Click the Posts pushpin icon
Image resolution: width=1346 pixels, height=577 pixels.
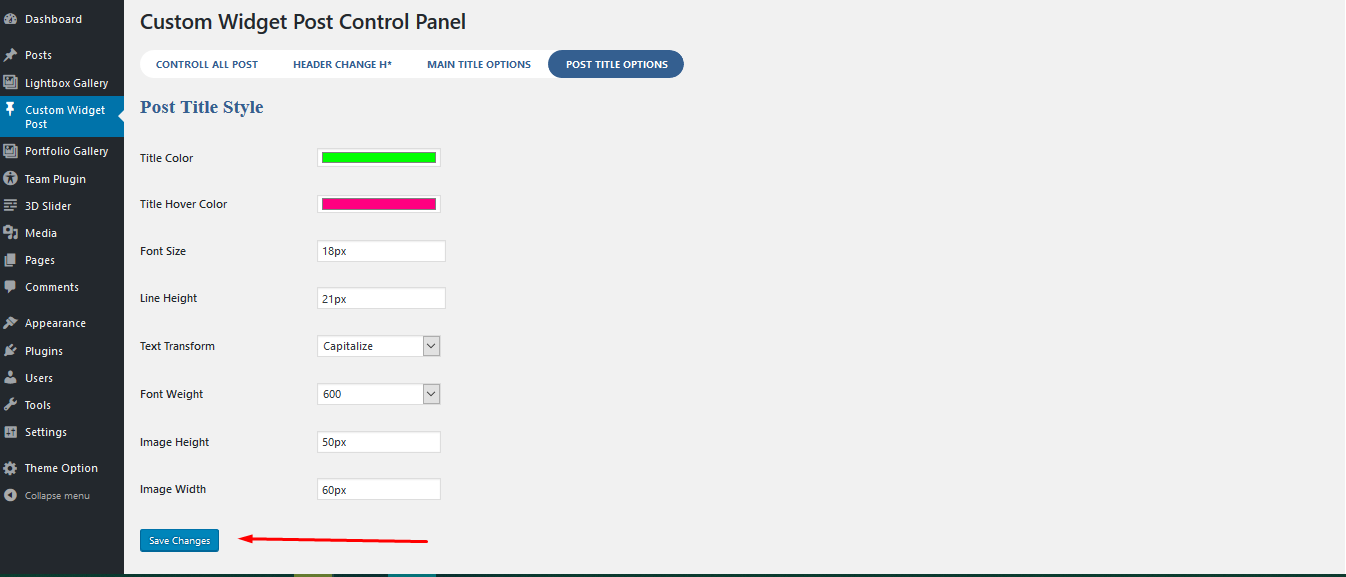click(10, 55)
